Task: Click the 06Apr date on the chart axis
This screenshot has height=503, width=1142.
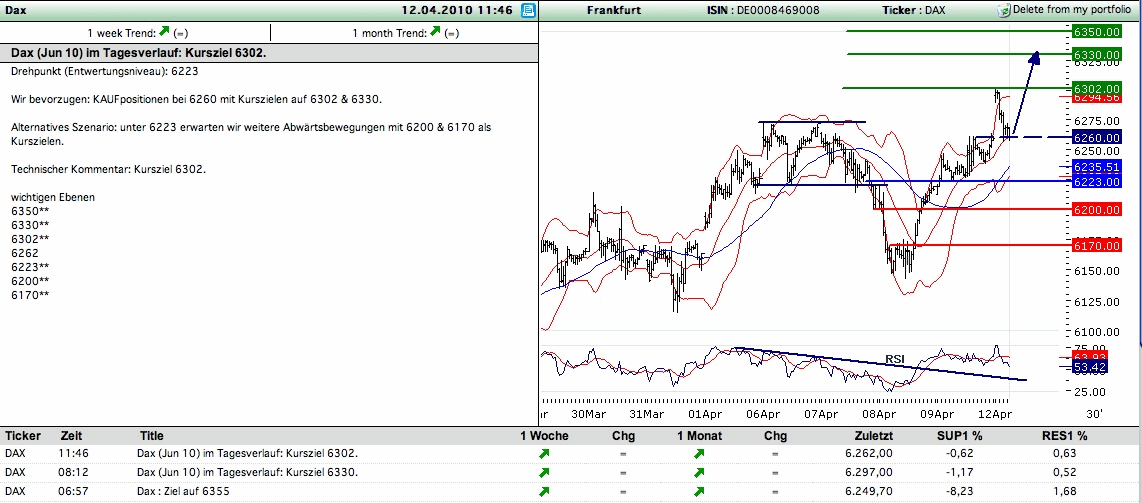Action: coord(763,414)
